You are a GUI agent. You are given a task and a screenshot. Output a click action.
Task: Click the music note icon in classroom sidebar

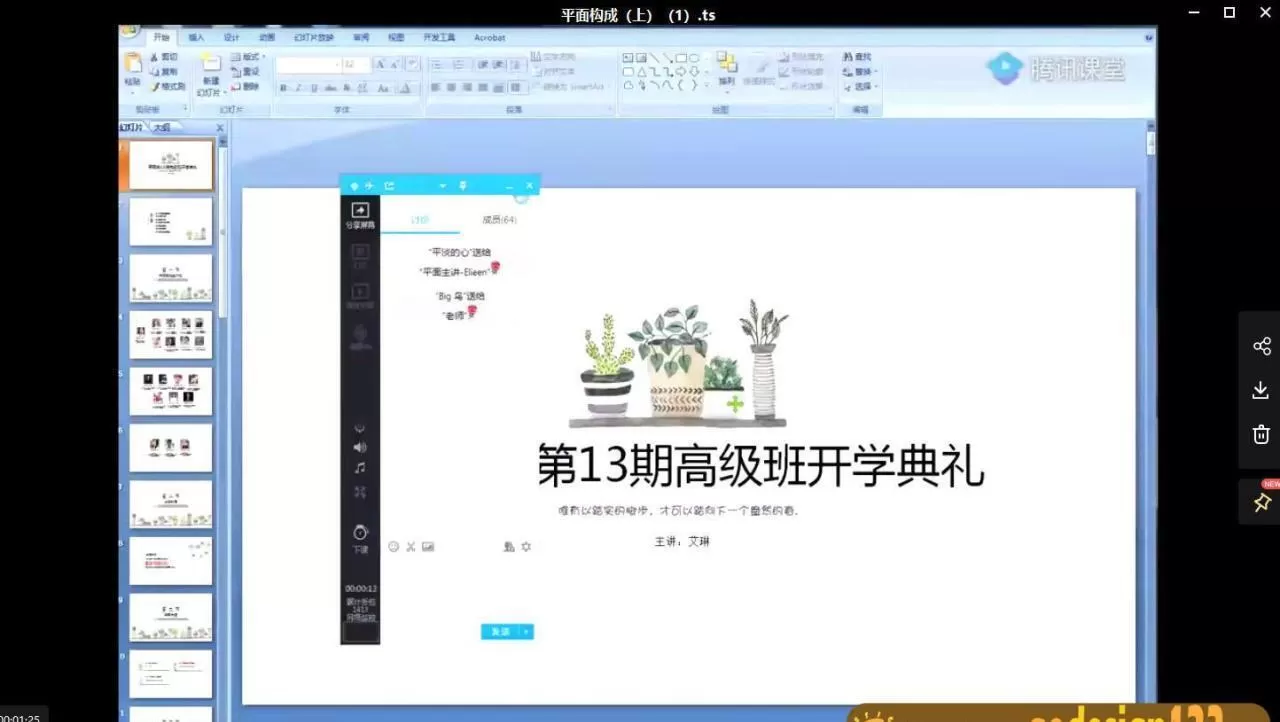tap(360, 468)
